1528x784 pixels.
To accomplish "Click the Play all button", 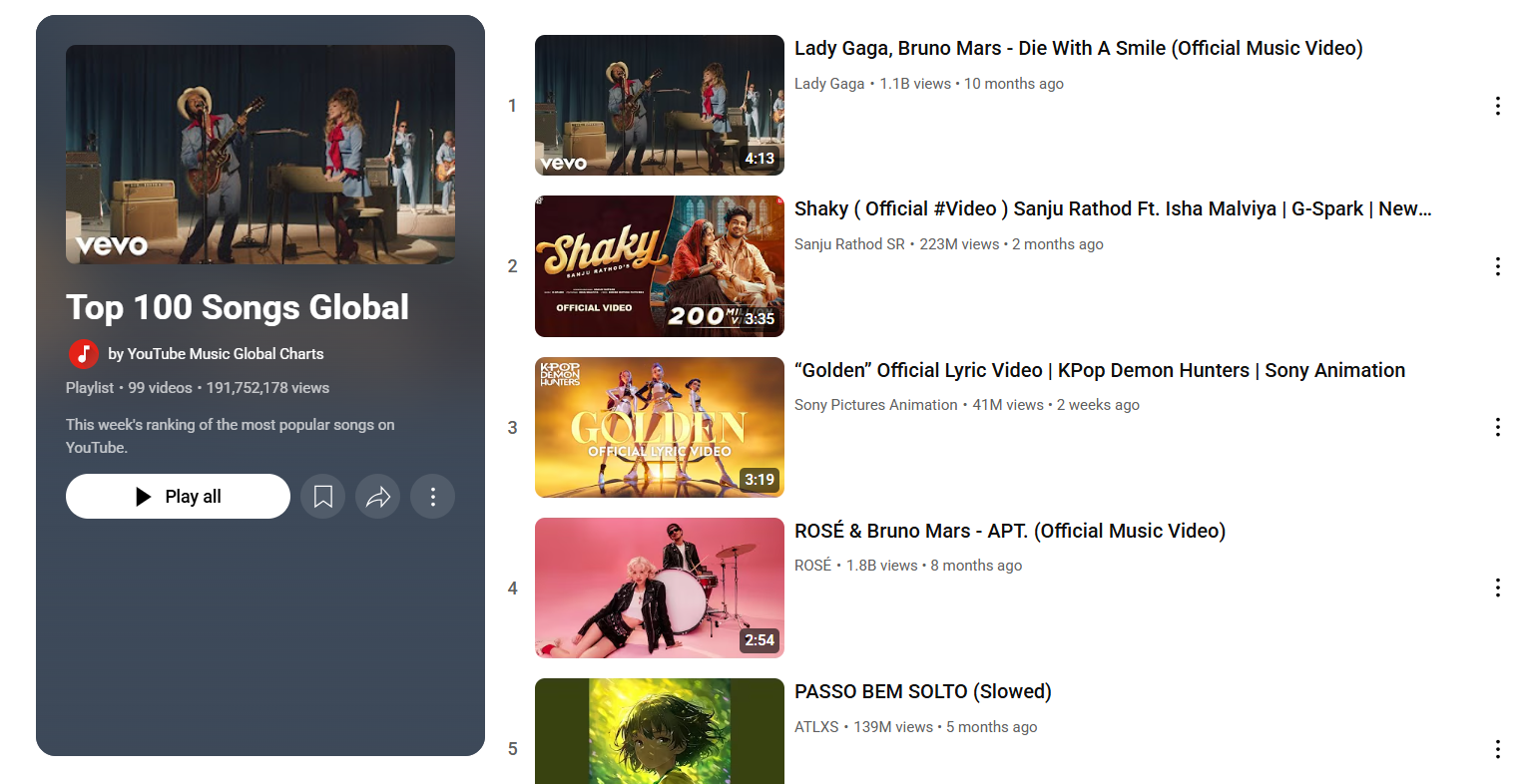I will tap(178, 497).
